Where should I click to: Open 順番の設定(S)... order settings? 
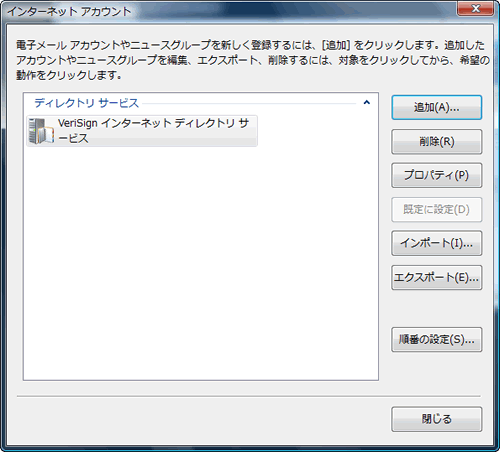[x=437, y=340]
